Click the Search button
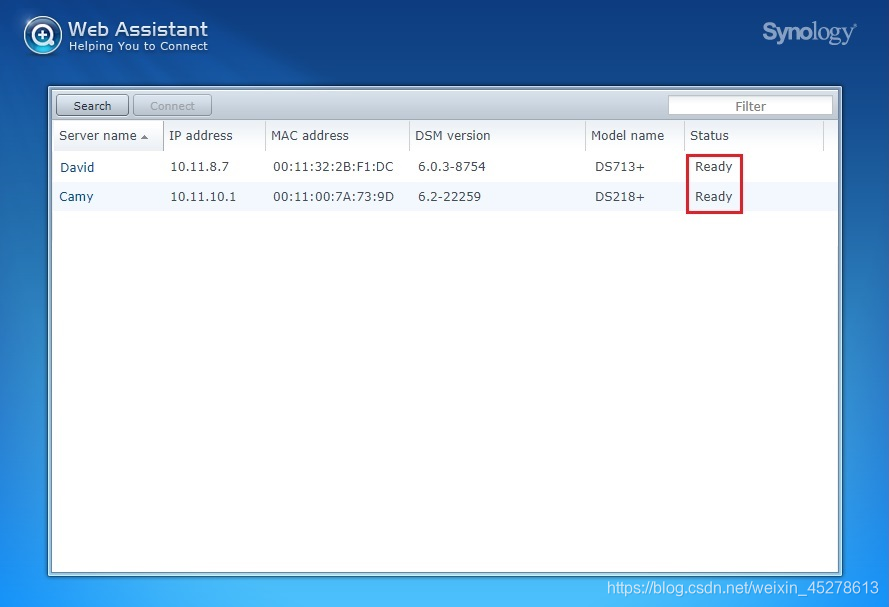Image resolution: width=889 pixels, height=607 pixels. (x=92, y=105)
